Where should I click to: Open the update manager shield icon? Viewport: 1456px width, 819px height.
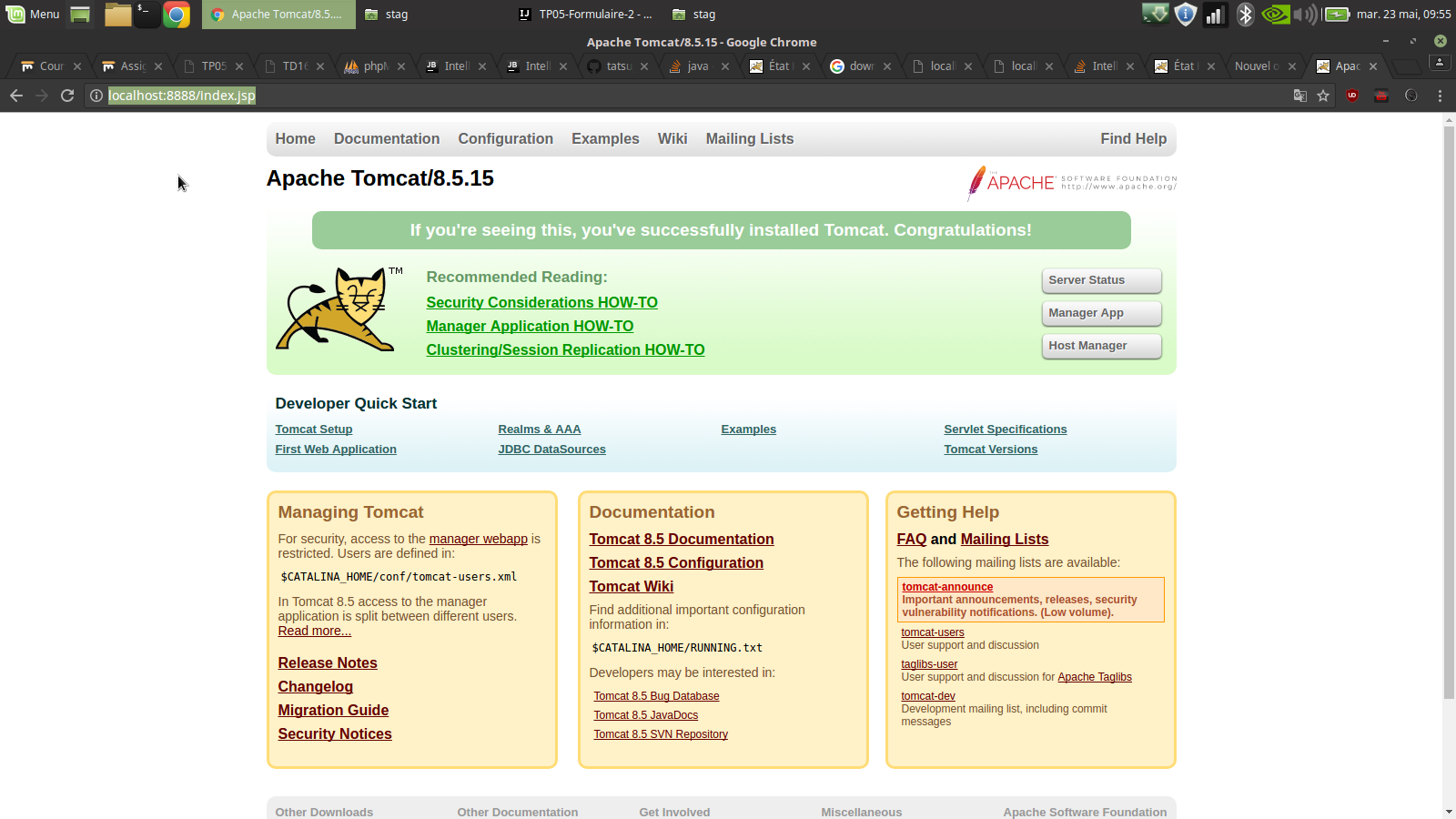point(1185,15)
